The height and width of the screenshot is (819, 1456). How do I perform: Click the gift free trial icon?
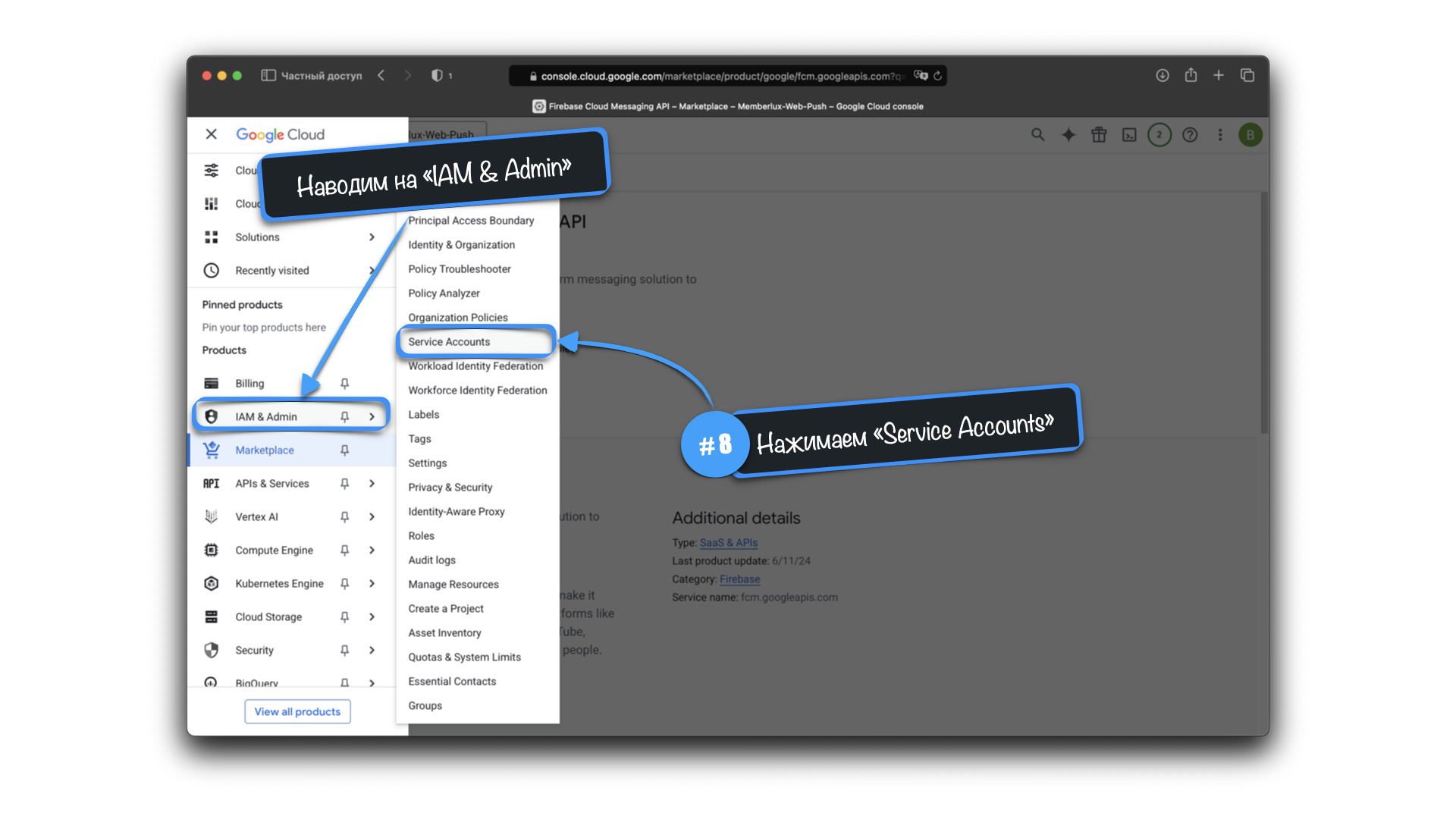(1099, 135)
